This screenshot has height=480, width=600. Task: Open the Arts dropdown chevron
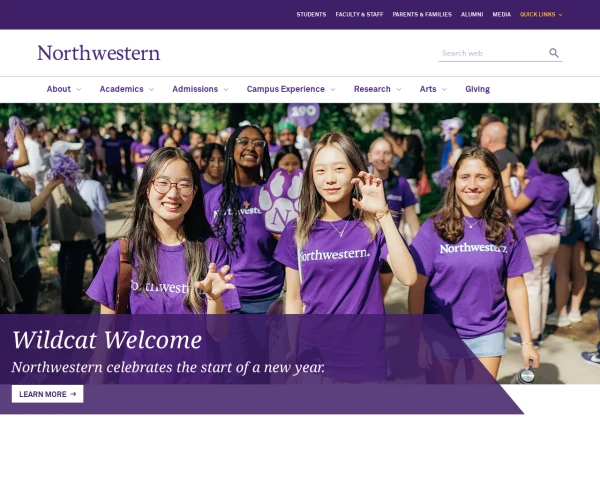point(444,90)
